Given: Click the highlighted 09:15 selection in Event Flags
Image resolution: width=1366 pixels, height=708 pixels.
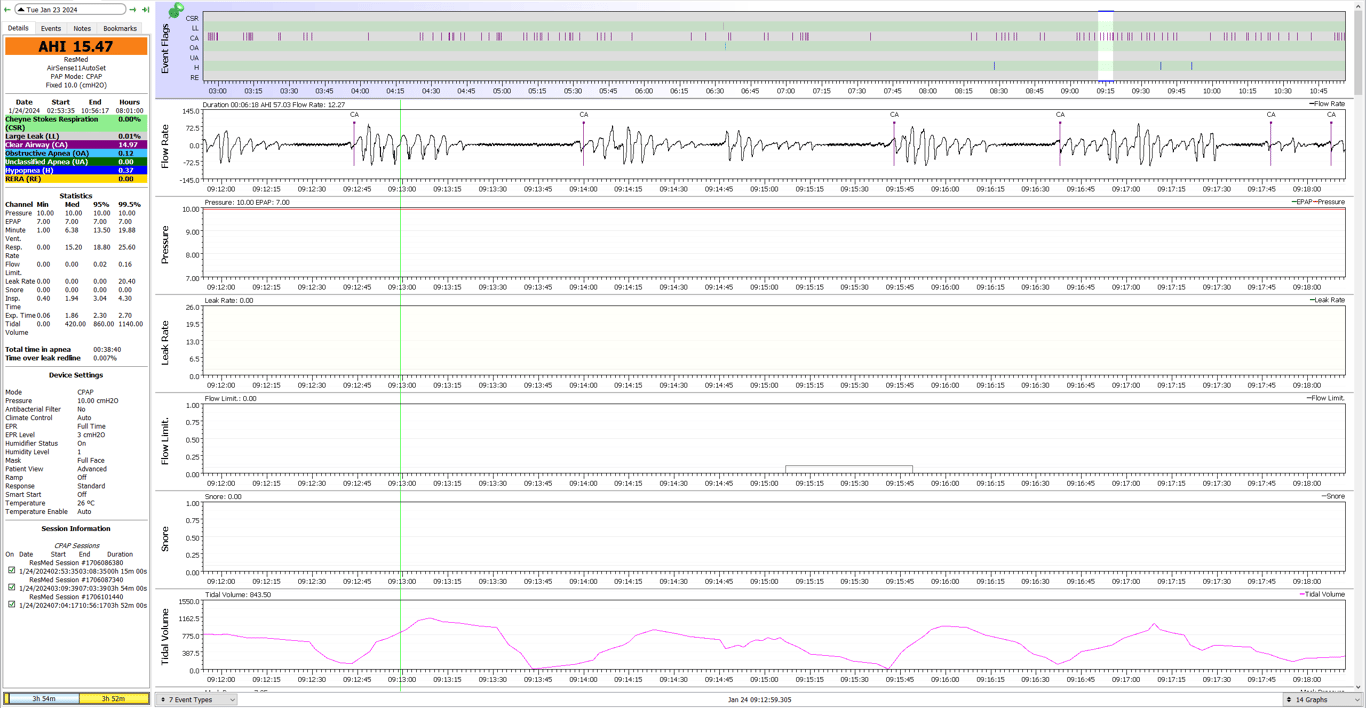Looking at the screenshot, I should [1105, 47].
